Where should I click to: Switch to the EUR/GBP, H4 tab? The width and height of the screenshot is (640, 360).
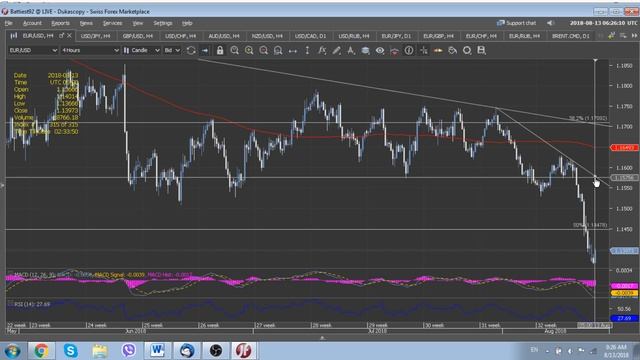click(438, 36)
